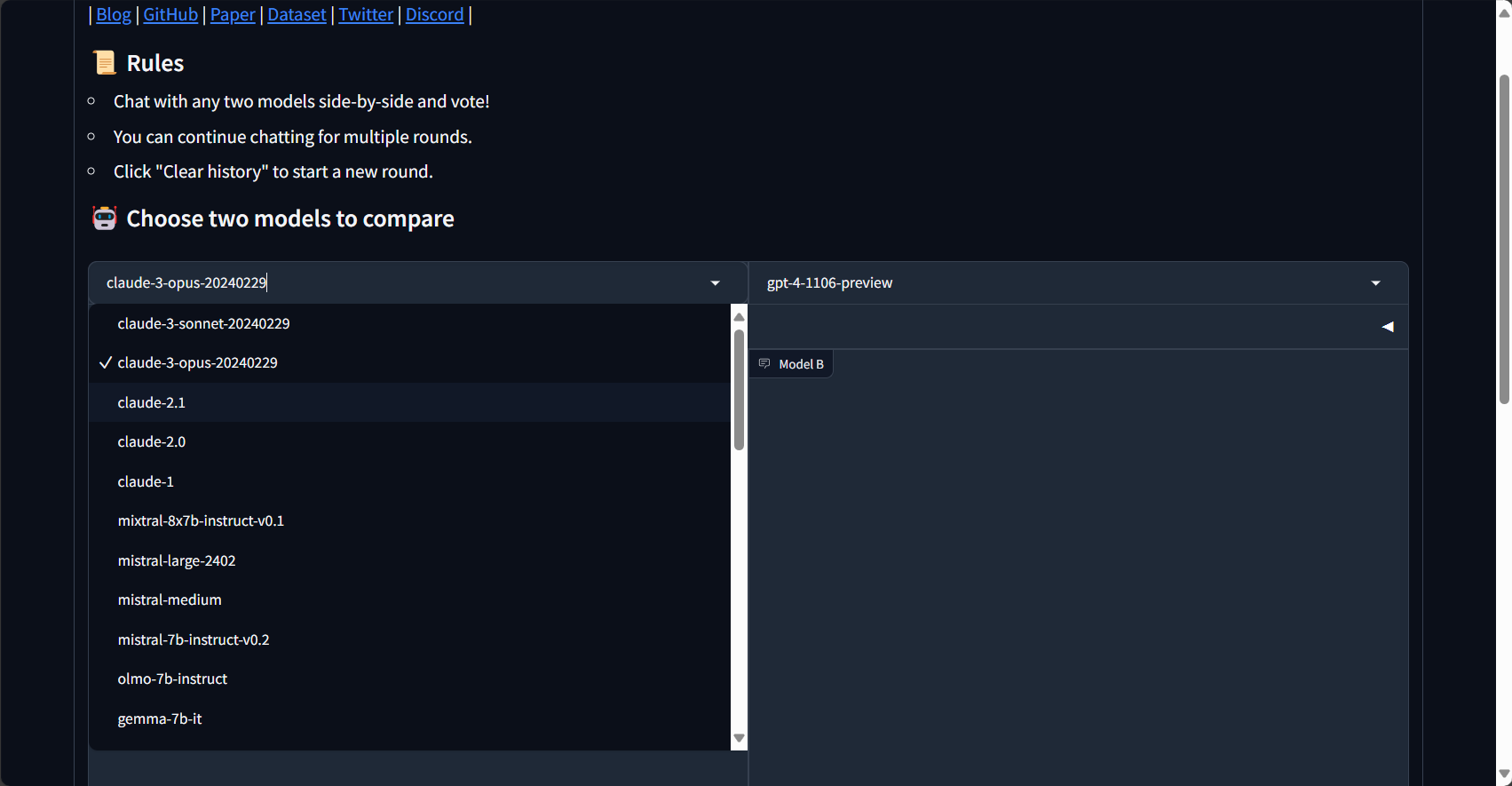Choose the checked claude-3-opus-20240229 option

click(x=409, y=362)
